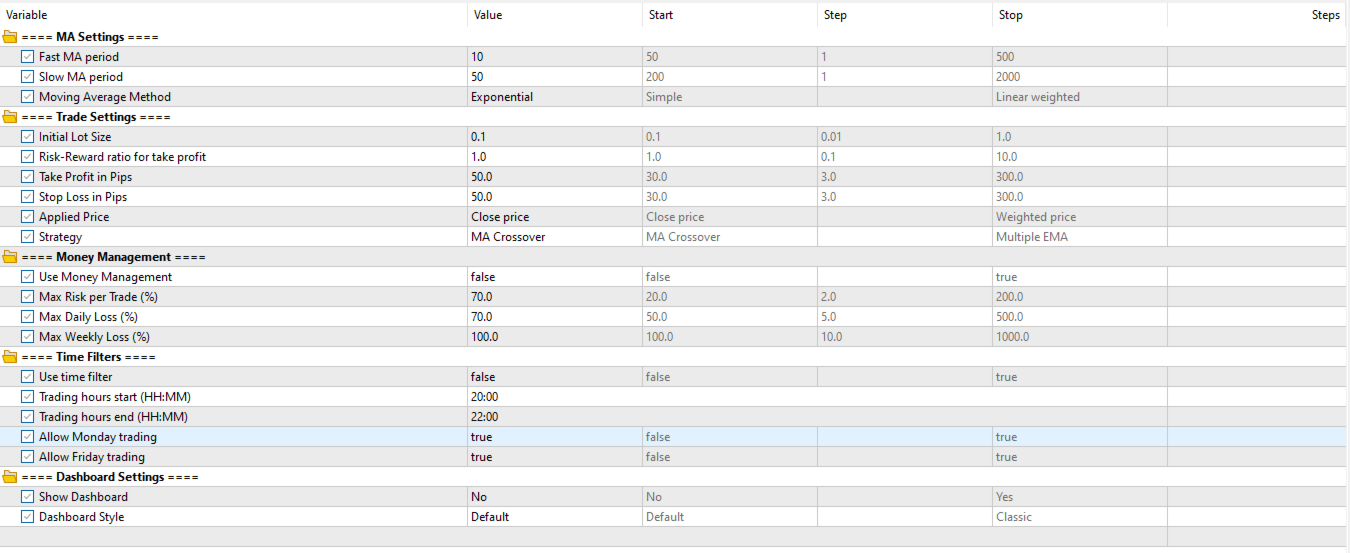The image size is (1350, 553).
Task: Open Applied Price value dropdown
Action: pos(553,217)
